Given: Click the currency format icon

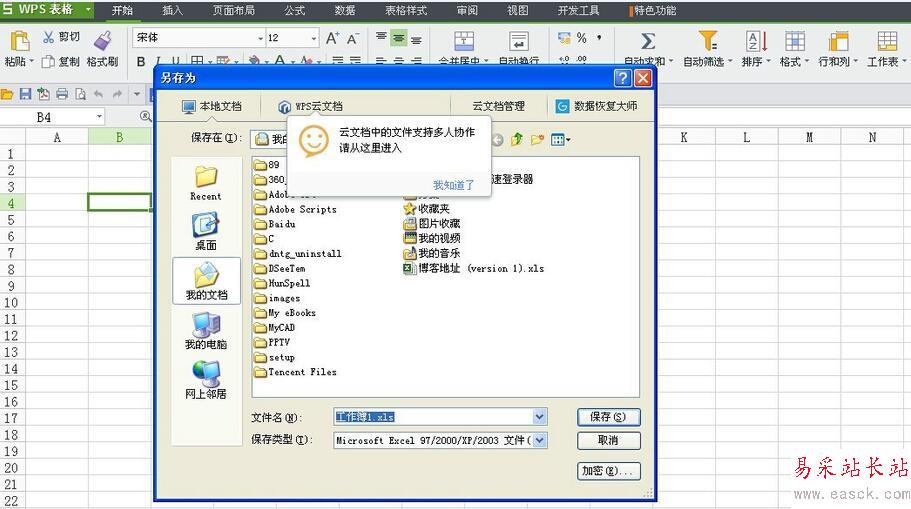Looking at the screenshot, I should [x=564, y=38].
